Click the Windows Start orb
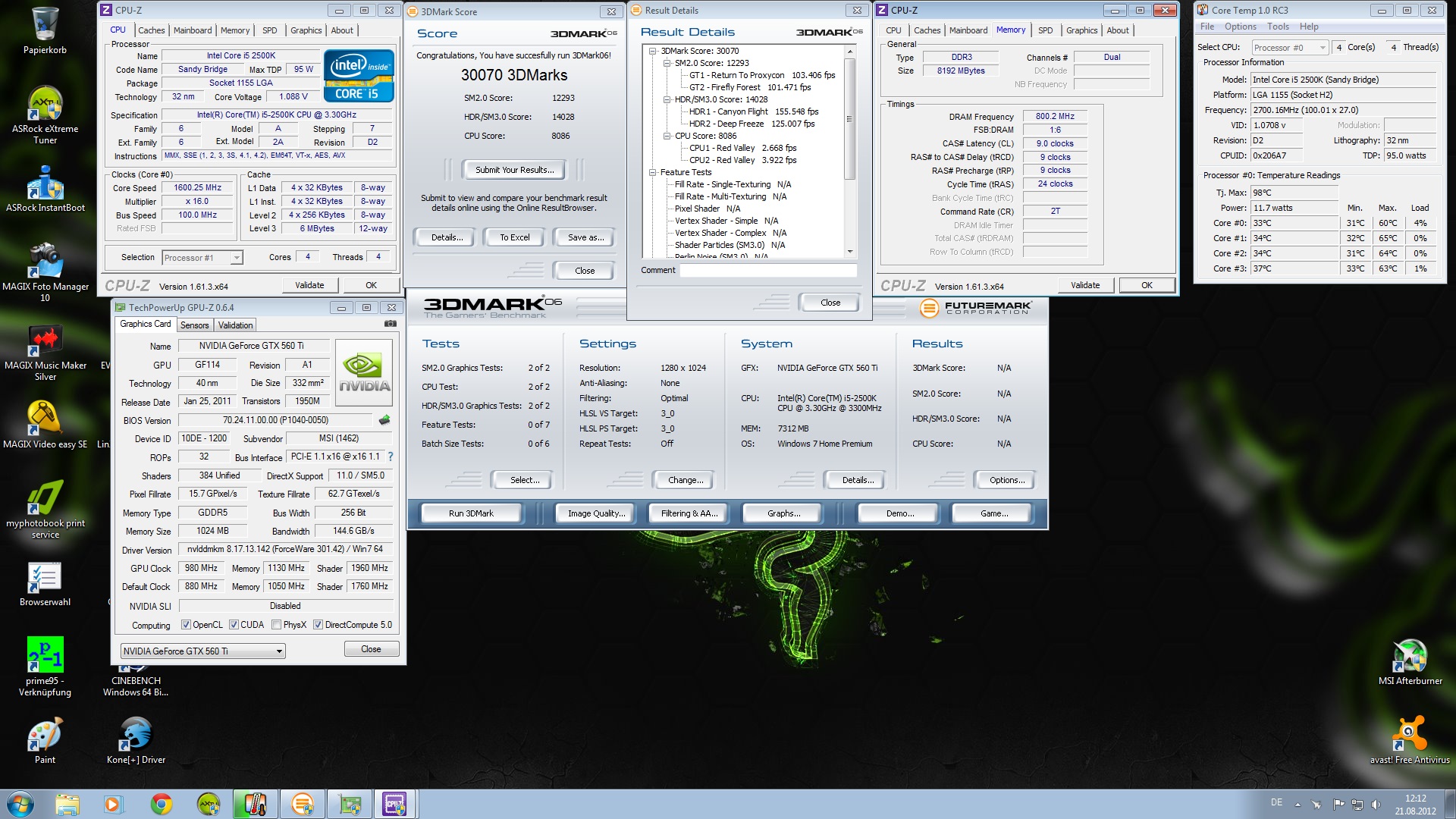 pyautogui.click(x=20, y=804)
